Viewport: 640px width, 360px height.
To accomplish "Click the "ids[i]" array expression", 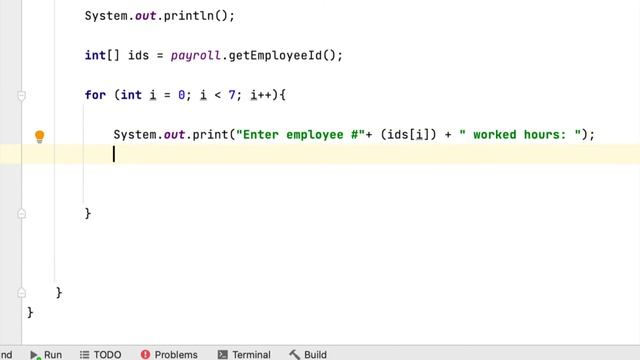I will pos(408,135).
